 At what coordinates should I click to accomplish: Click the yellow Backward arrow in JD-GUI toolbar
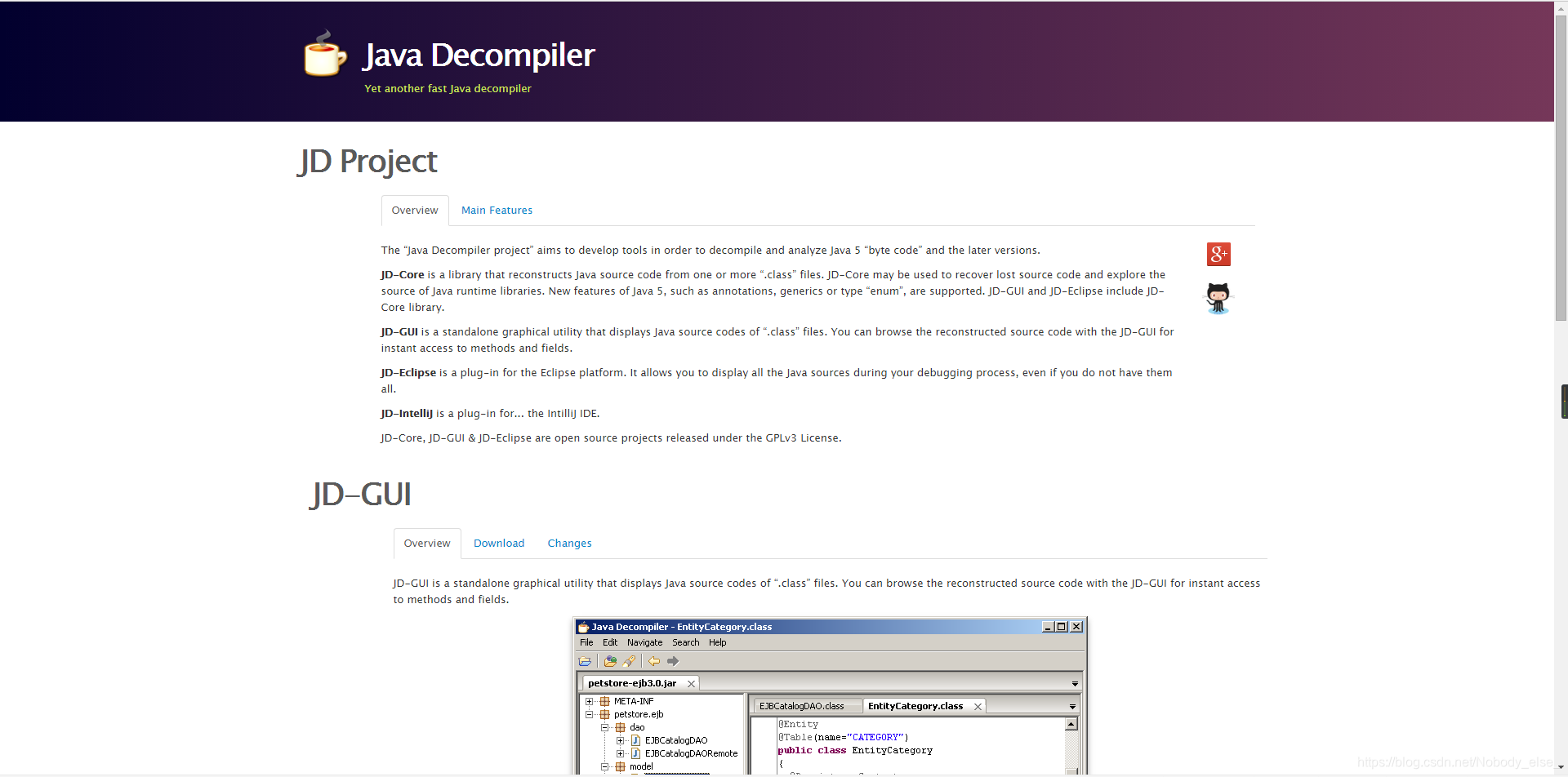tap(654, 661)
